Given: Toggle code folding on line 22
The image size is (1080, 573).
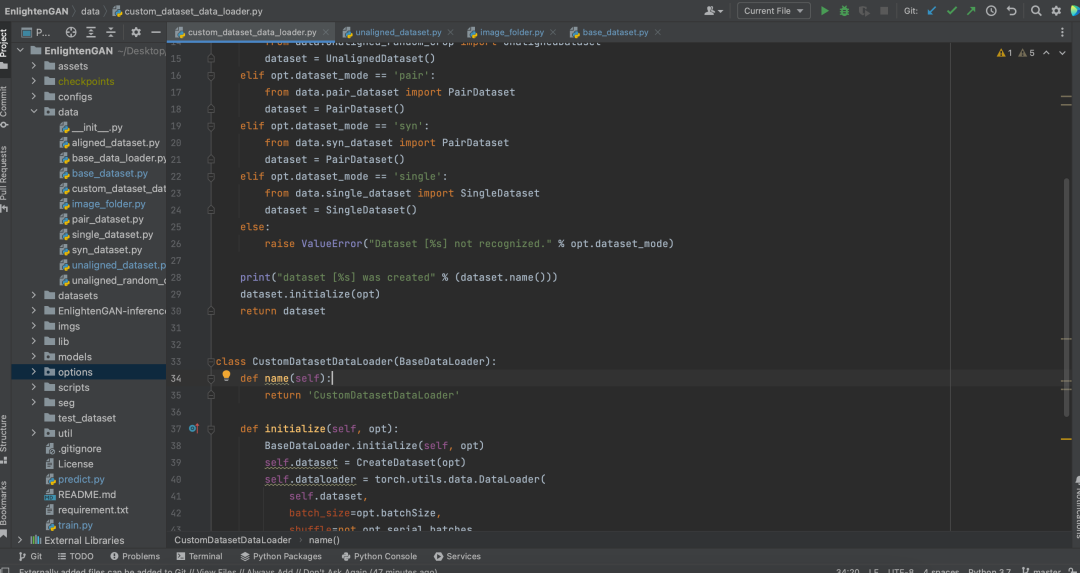Looking at the screenshot, I should tap(211, 176).
